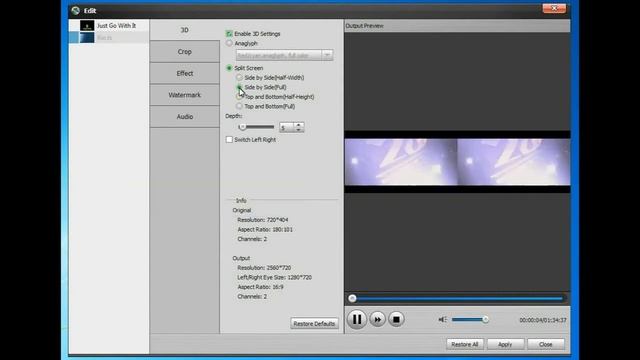Go to the Audio tab
The image size is (640, 360).
pyautogui.click(x=184, y=116)
